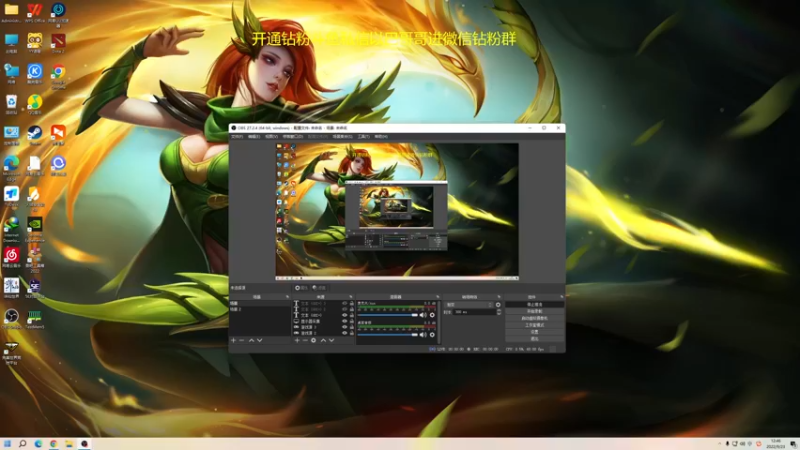Viewport: 800px width, 450px height.
Task: Open 麦克风/Aux audio settings gear
Action: pyautogui.click(x=432, y=315)
